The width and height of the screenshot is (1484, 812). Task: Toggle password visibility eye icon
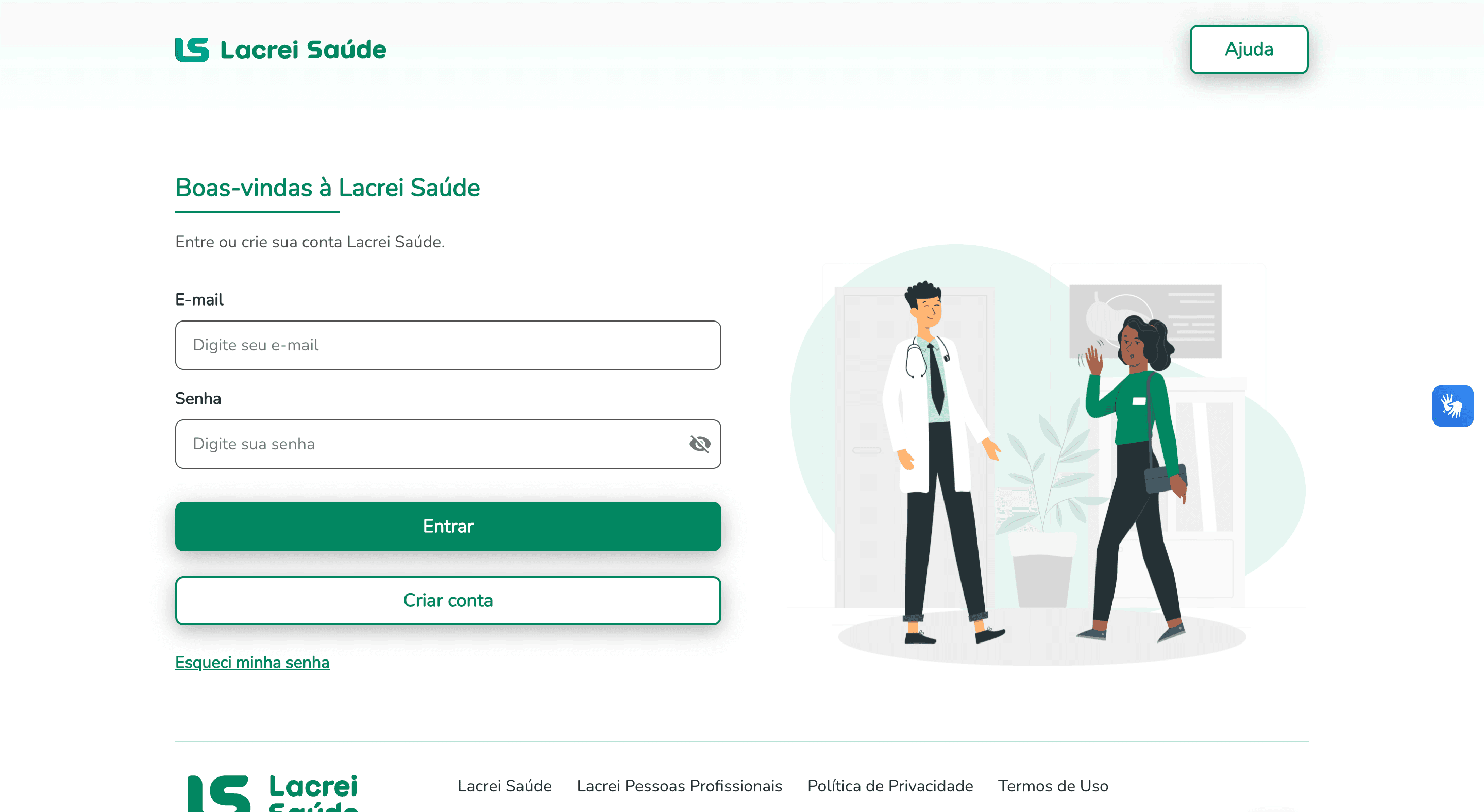tap(700, 444)
